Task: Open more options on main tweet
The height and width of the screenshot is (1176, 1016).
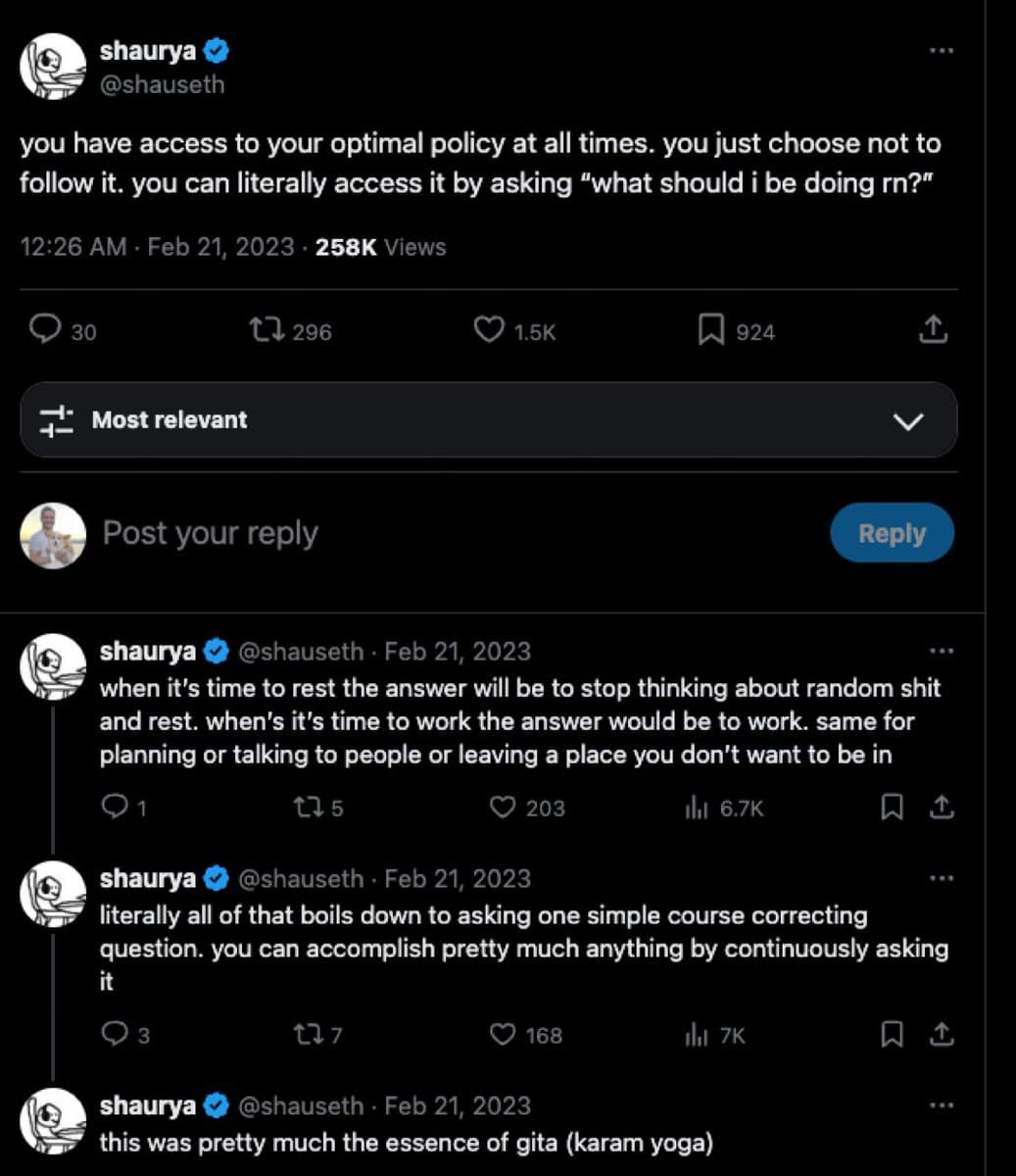Action: [941, 51]
